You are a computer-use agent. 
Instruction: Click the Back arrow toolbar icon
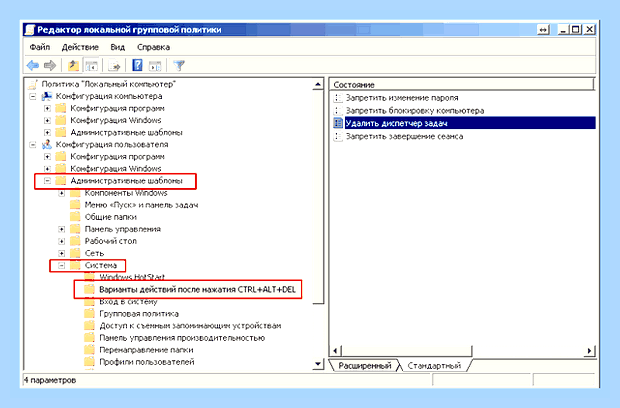[33, 65]
